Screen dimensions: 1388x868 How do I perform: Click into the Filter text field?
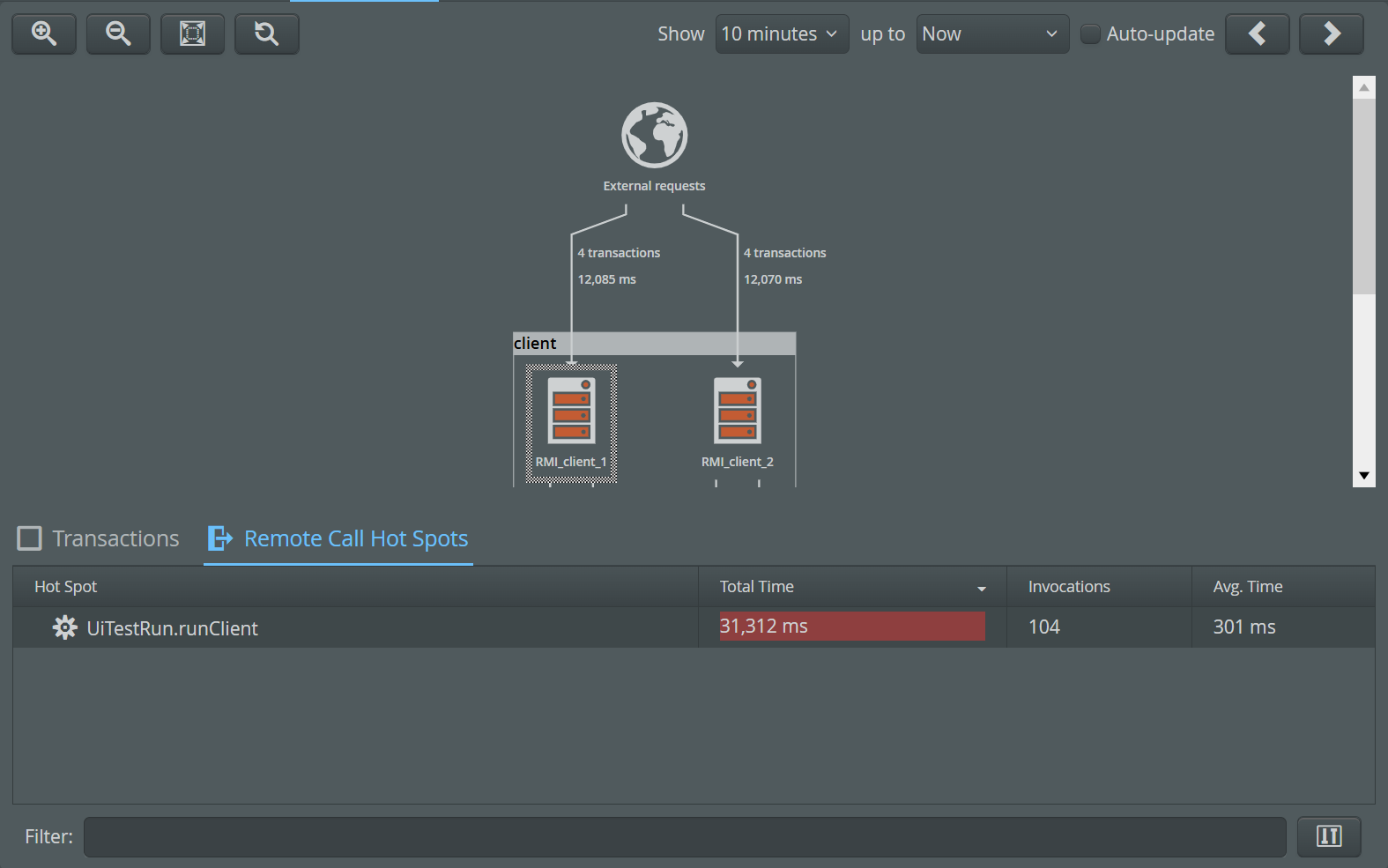(684, 836)
